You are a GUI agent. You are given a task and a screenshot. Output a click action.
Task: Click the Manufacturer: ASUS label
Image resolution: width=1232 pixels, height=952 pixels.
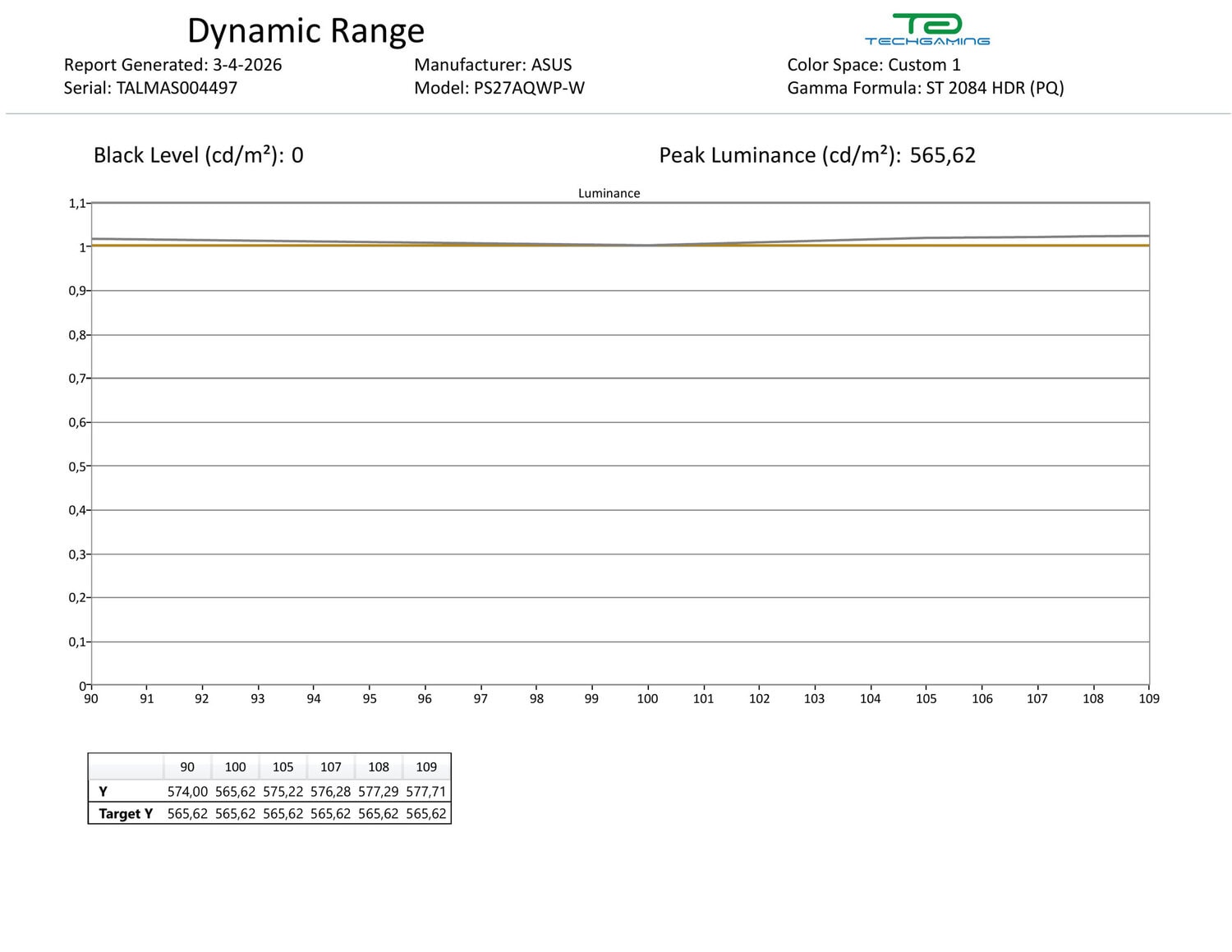tap(493, 65)
